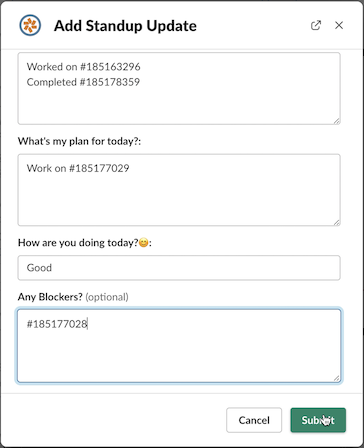Click the Pivotal Tracker app logo

point(30,25)
